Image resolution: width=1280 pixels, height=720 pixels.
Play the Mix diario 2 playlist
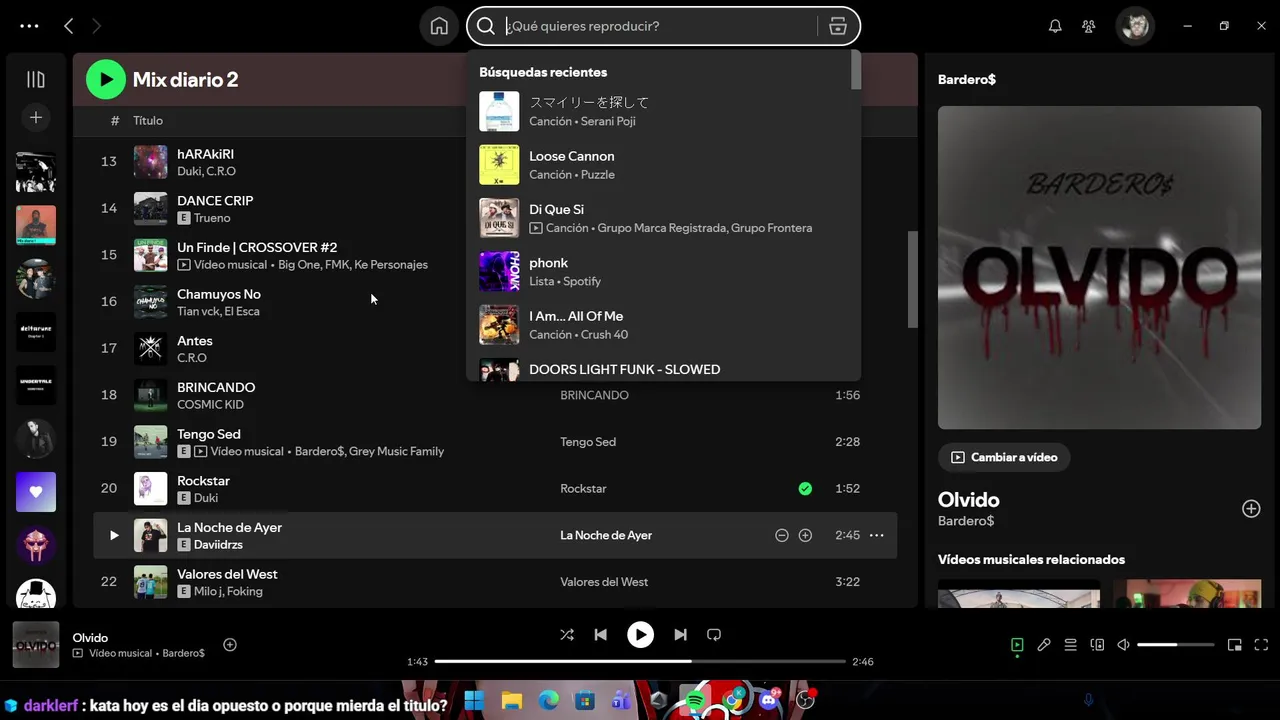(106, 79)
